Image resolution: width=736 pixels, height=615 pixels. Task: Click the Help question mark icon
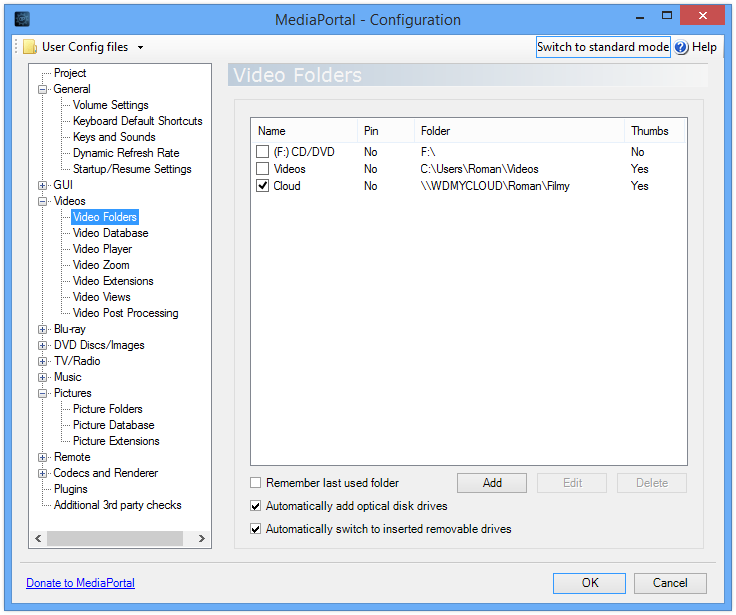point(681,47)
